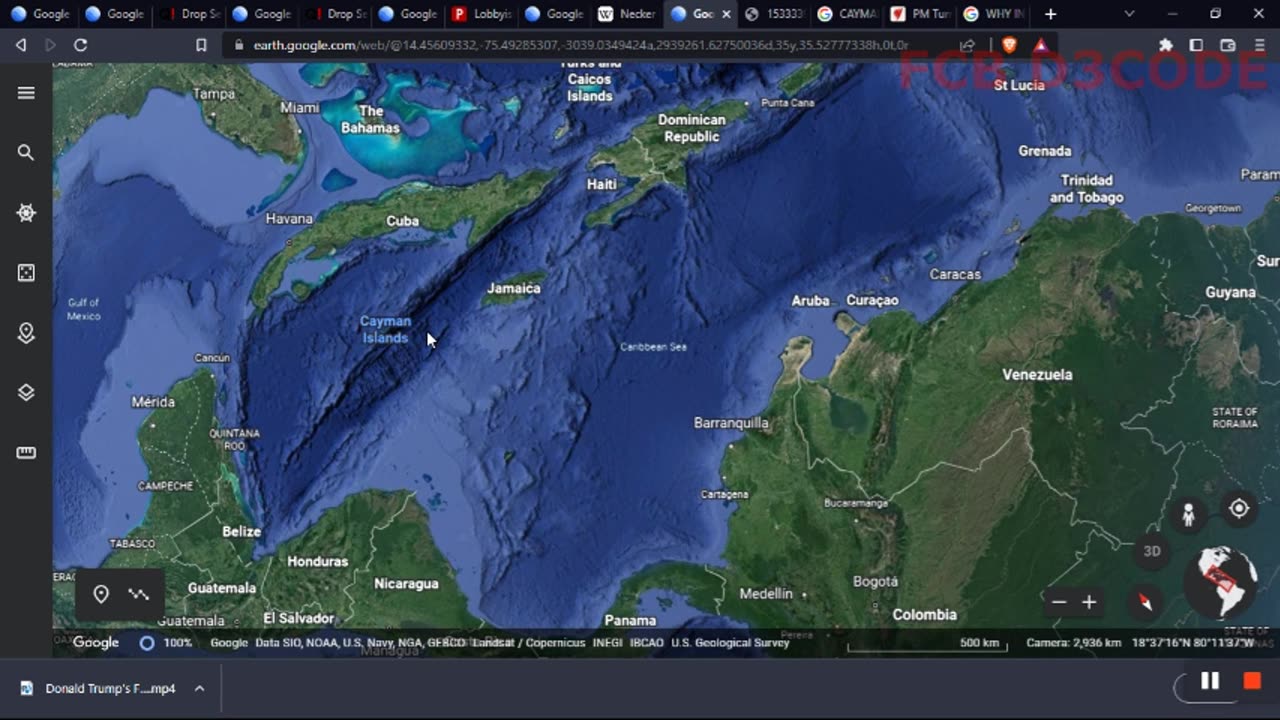Viewport: 1280px width, 720px height.
Task: Pause the screen recording
Action: point(1210,681)
